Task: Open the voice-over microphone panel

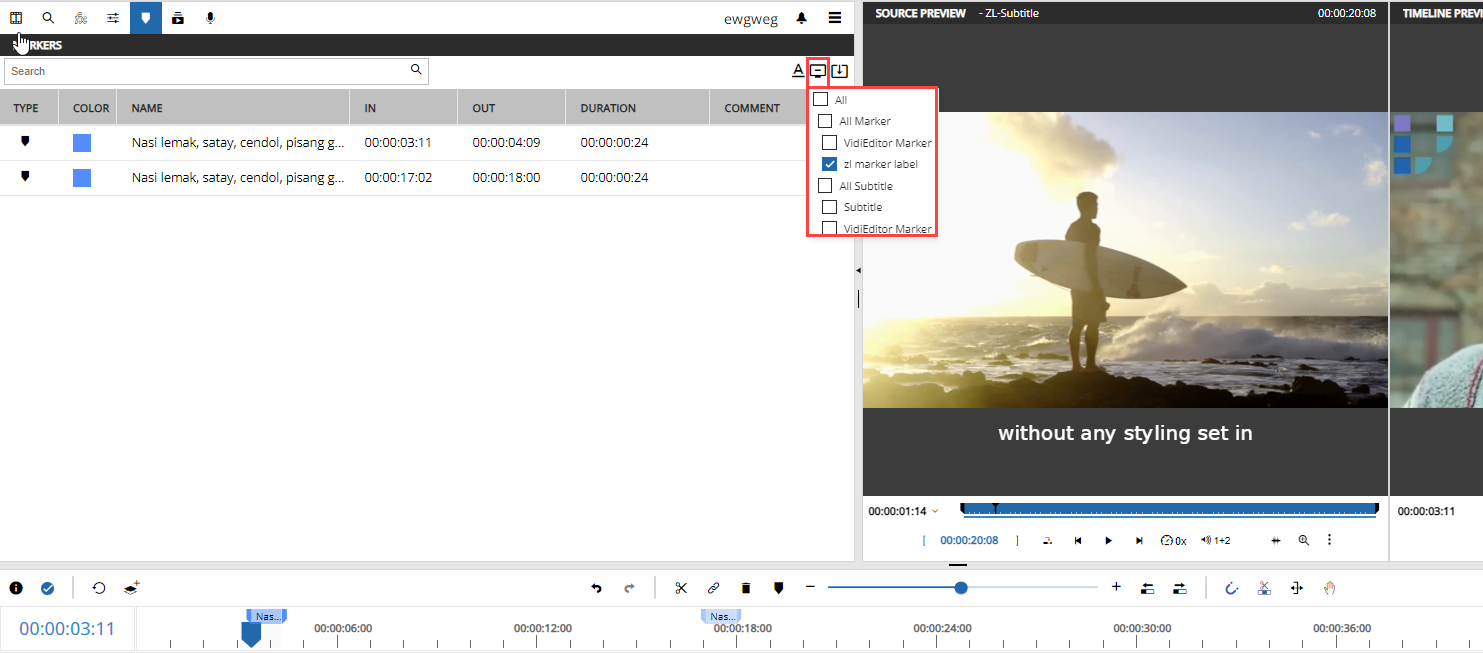Action: pyautogui.click(x=210, y=18)
